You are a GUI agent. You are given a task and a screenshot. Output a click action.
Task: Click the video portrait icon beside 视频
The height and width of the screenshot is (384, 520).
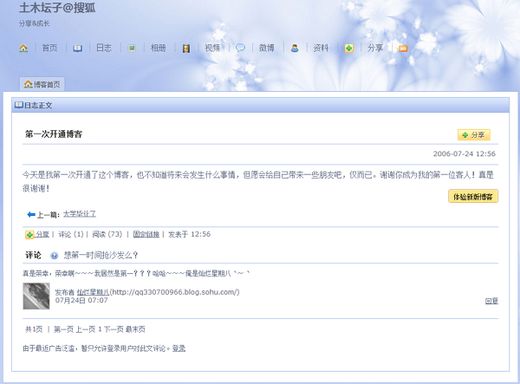(x=186, y=48)
